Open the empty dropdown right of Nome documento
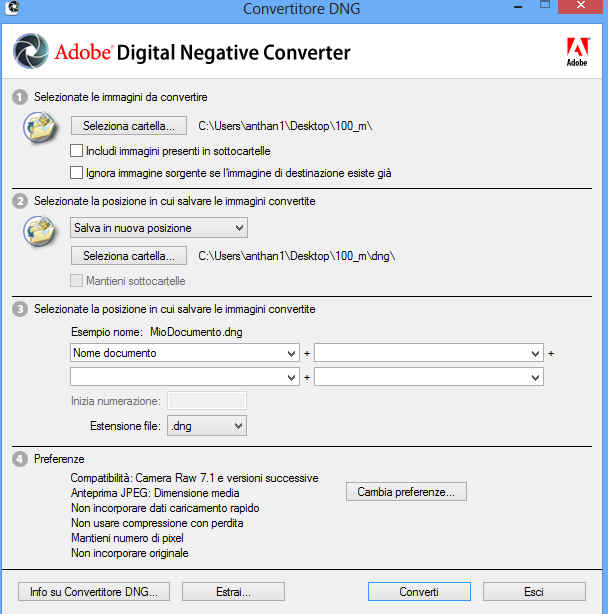The width and height of the screenshot is (608, 614). [429, 353]
